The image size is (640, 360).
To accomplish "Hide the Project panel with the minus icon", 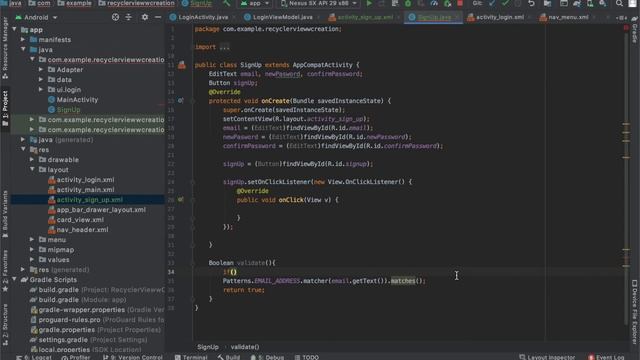I will point(158,17).
